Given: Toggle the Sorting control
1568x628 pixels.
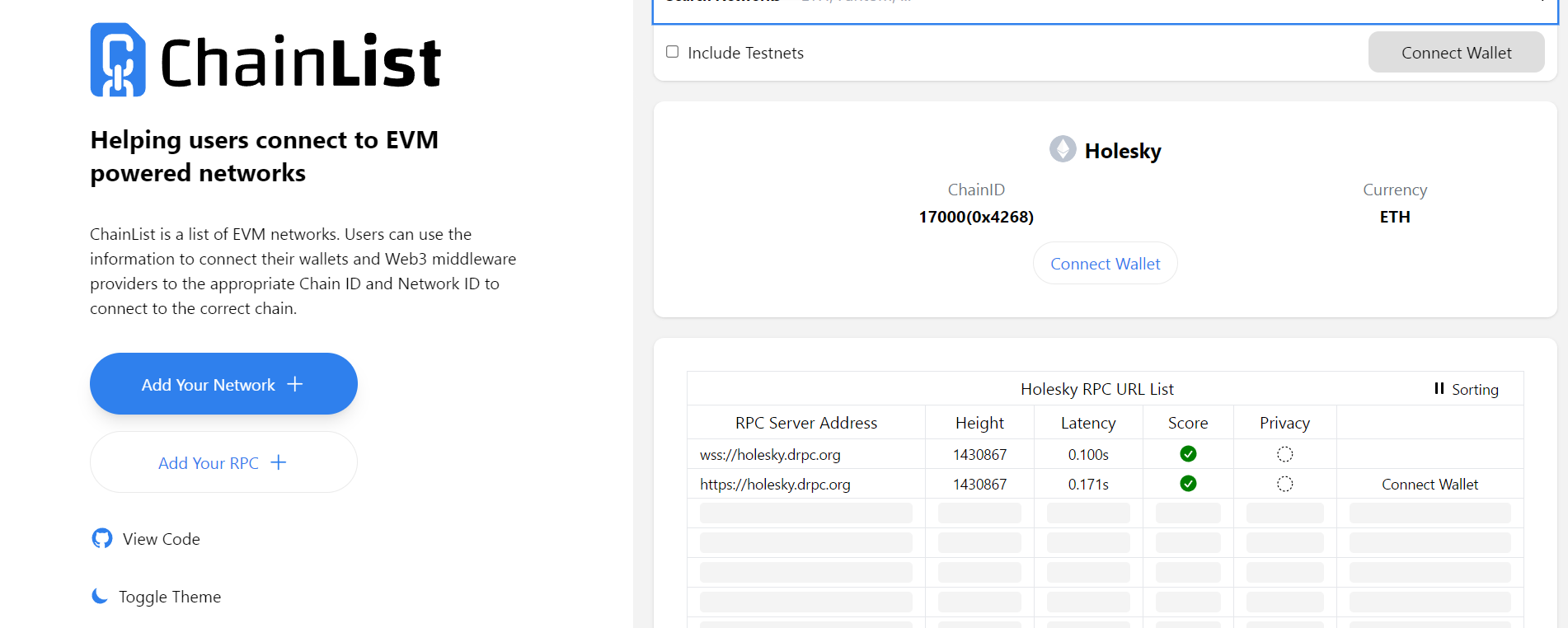Looking at the screenshot, I should [x=1467, y=389].
